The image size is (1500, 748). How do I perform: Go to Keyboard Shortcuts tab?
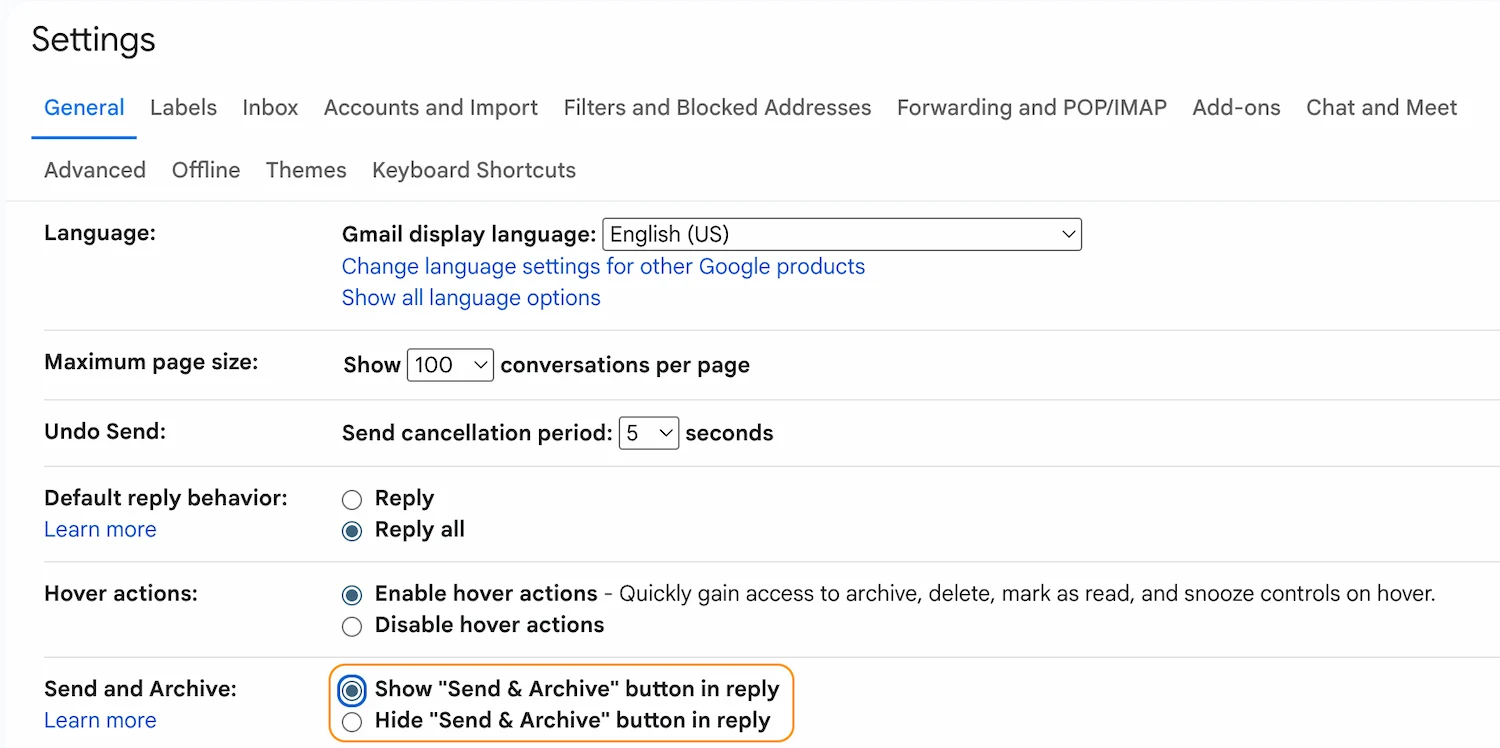tap(474, 170)
